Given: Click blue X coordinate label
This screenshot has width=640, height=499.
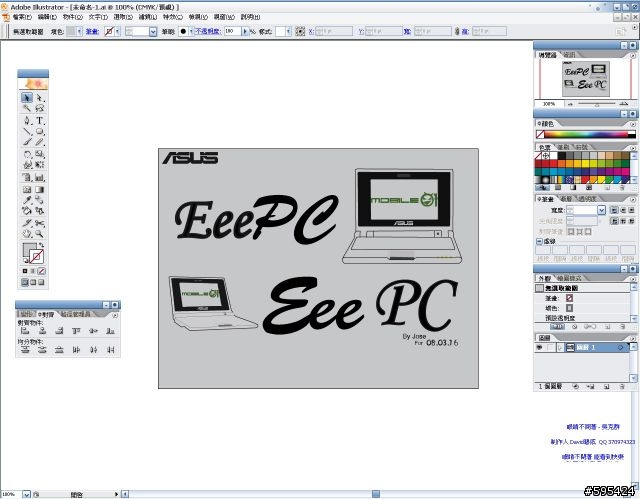Looking at the screenshot, I should (x=311, y=31).
